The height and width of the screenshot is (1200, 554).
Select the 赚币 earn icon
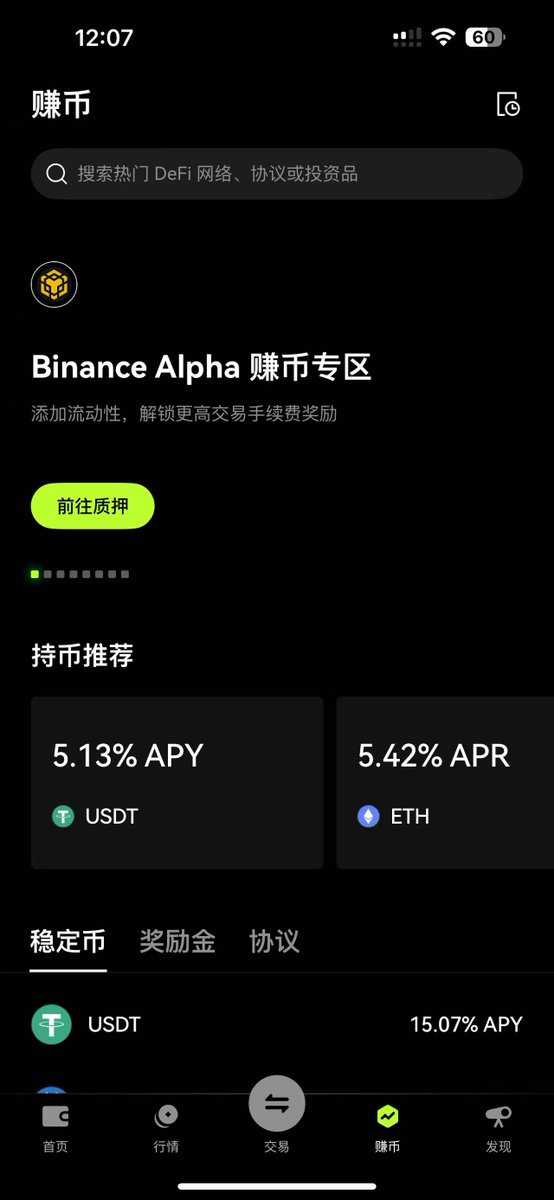387,1116
